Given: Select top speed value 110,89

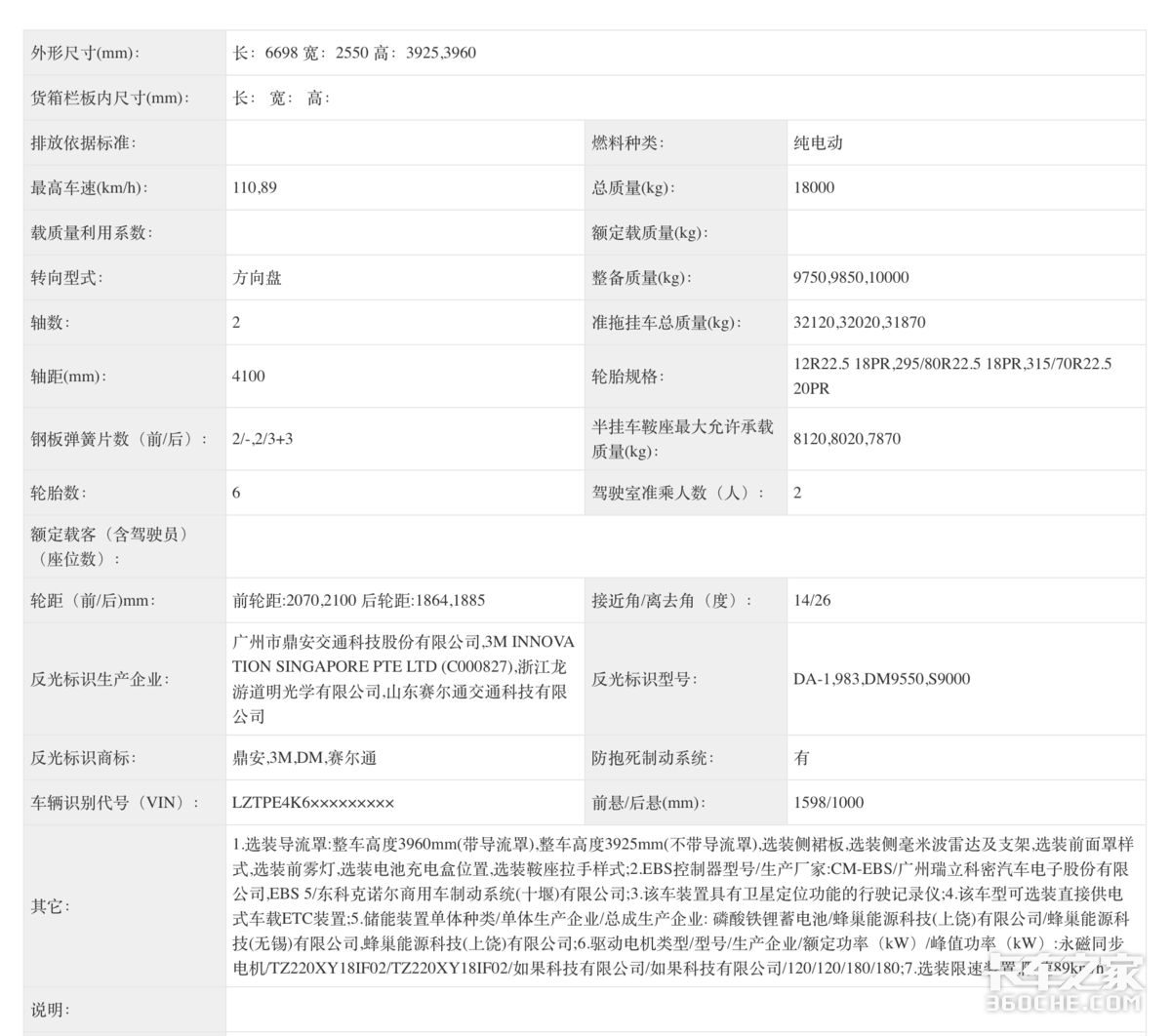Looking at the screenshot, I should point(255,187).
